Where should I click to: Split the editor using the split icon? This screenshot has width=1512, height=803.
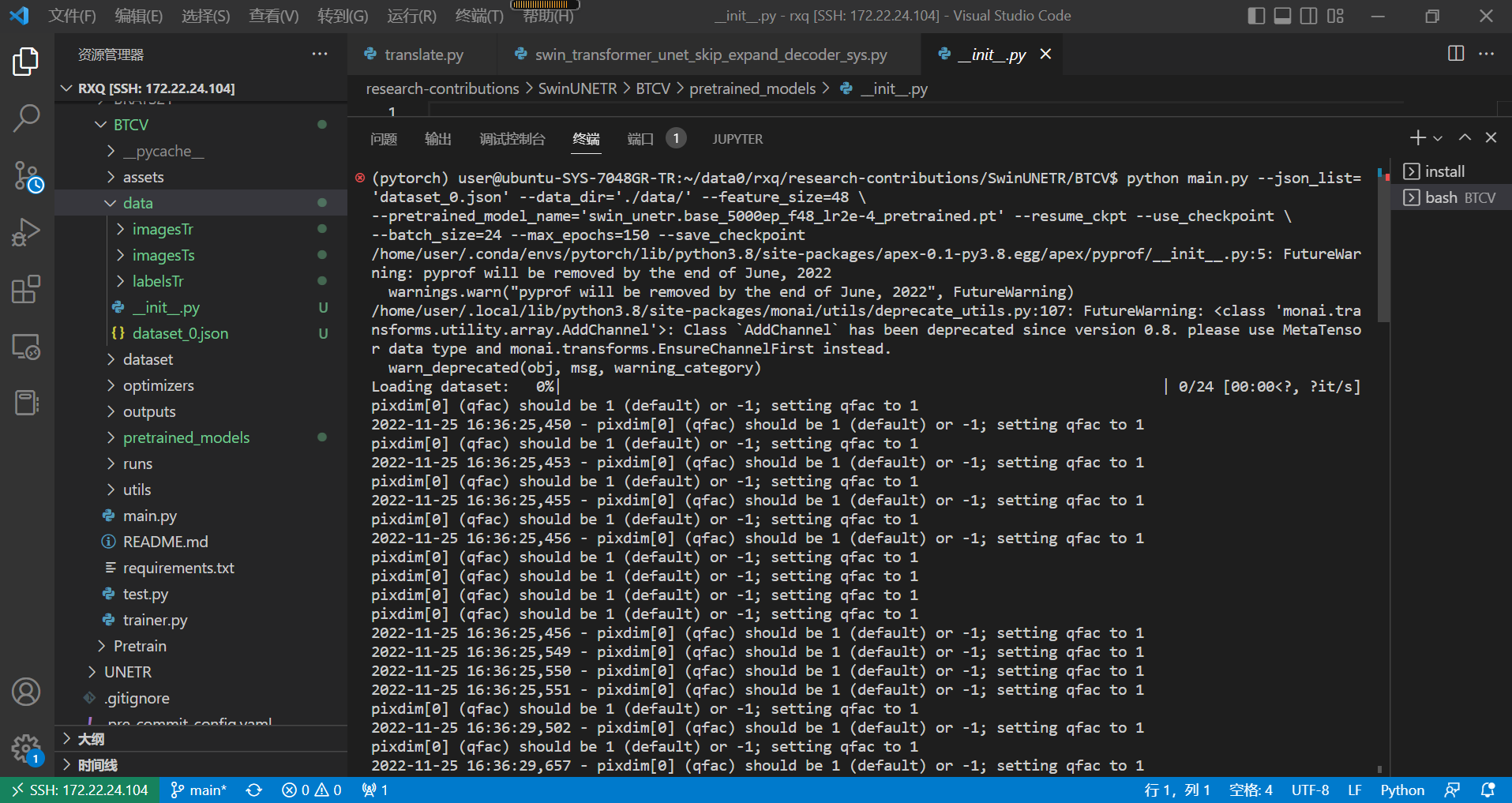pos(1454,54)
